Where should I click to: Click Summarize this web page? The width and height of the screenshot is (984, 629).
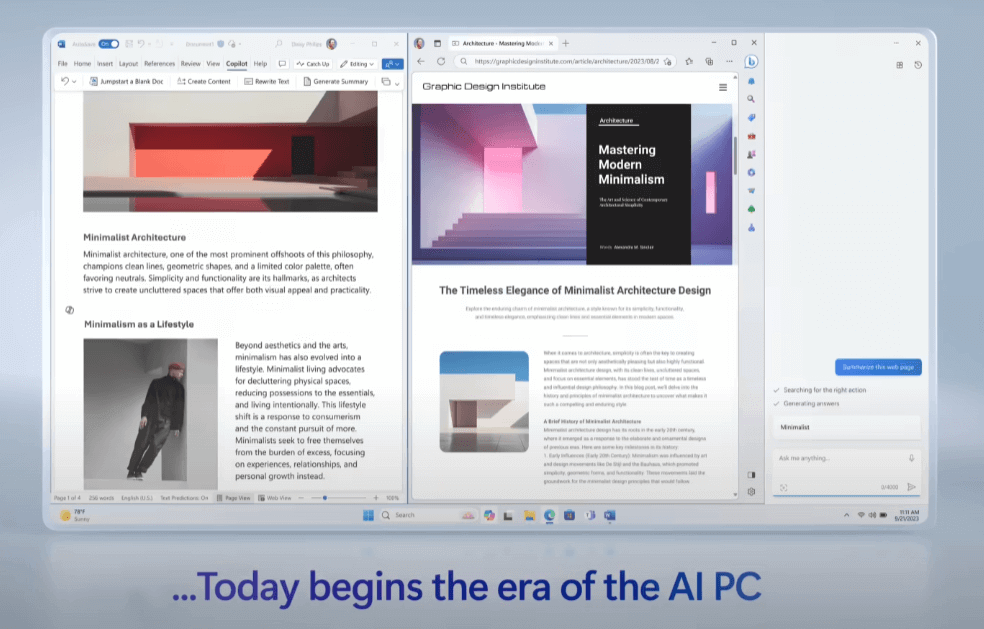(878, 367)
